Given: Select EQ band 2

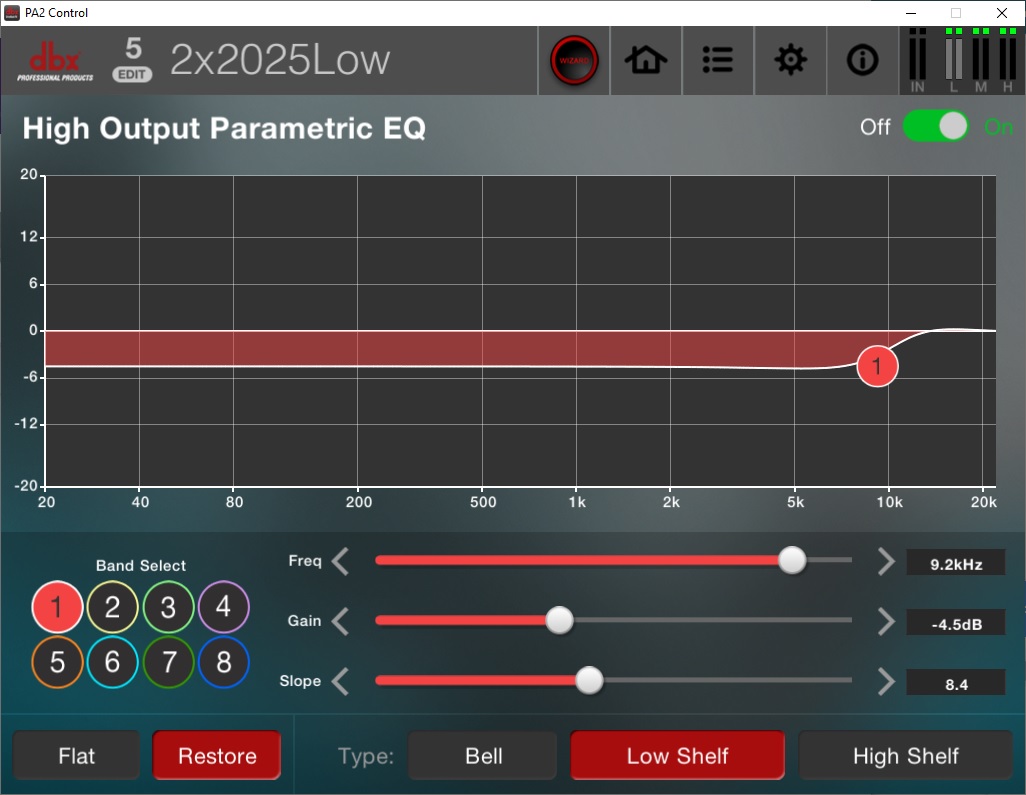Looking at the screenshot, I should (x=113, y=607).
